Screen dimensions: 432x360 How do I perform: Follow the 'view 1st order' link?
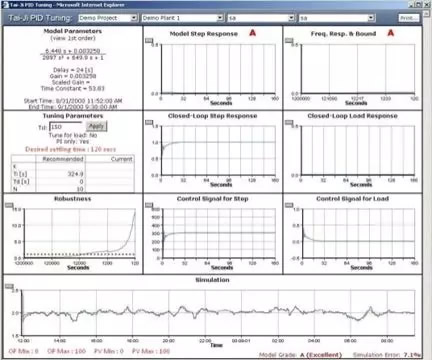[73, 38]
